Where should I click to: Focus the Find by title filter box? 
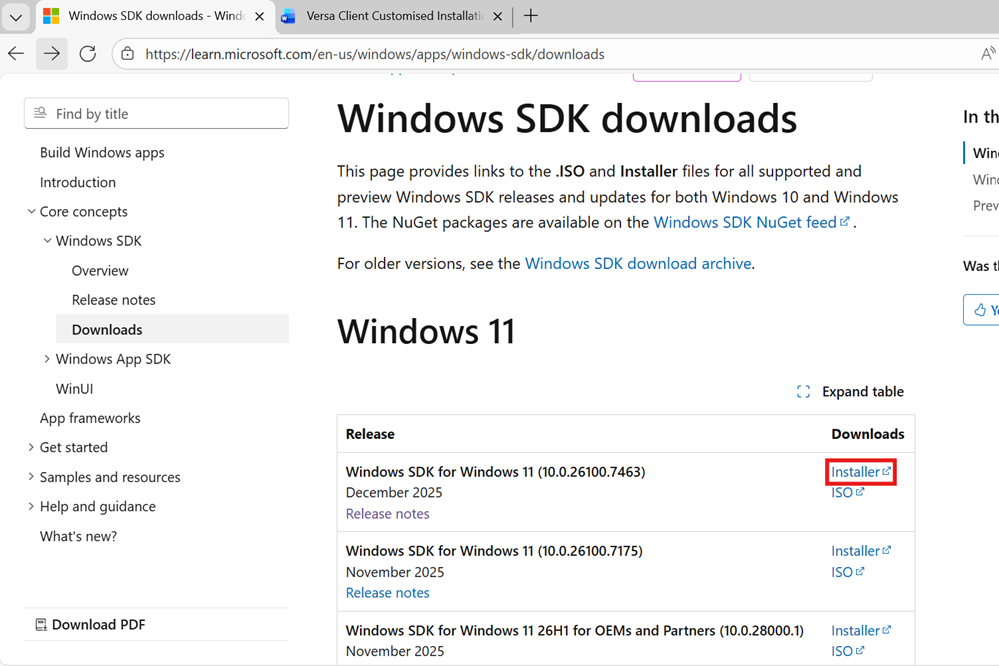[156, 113]
